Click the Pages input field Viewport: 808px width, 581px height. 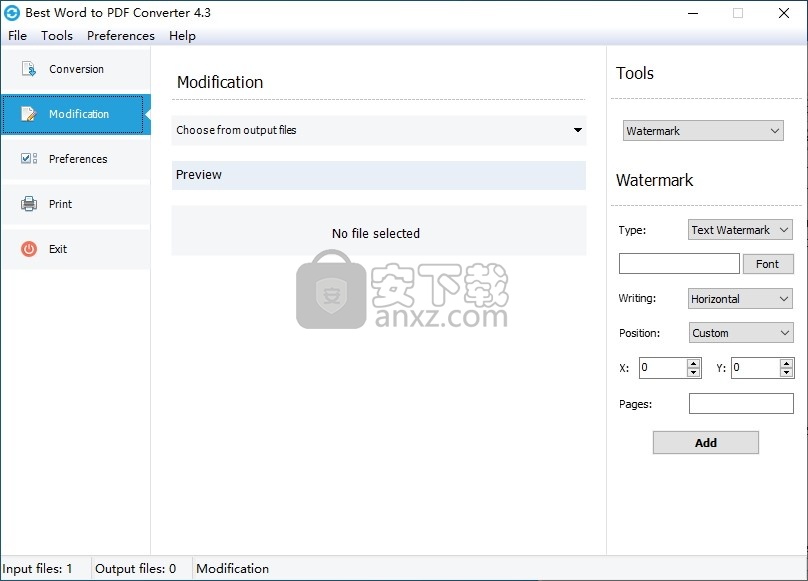tap(740, 404)
